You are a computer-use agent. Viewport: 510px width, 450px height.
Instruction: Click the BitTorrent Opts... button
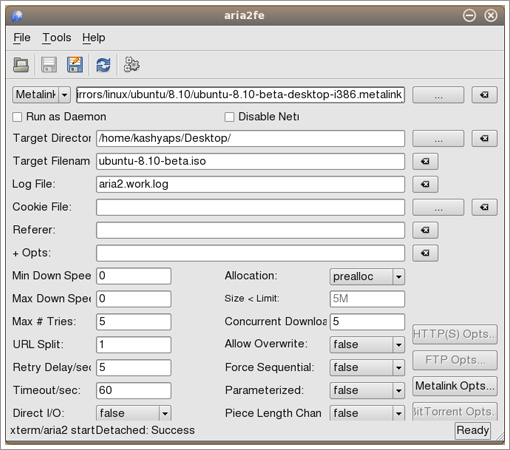click(x=455, y=412)
